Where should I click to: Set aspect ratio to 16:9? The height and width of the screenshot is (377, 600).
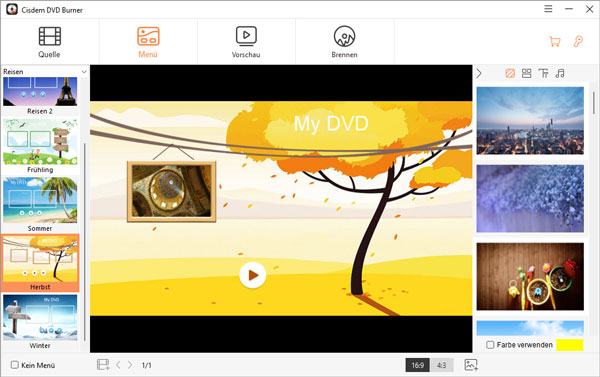pos(417,365)
